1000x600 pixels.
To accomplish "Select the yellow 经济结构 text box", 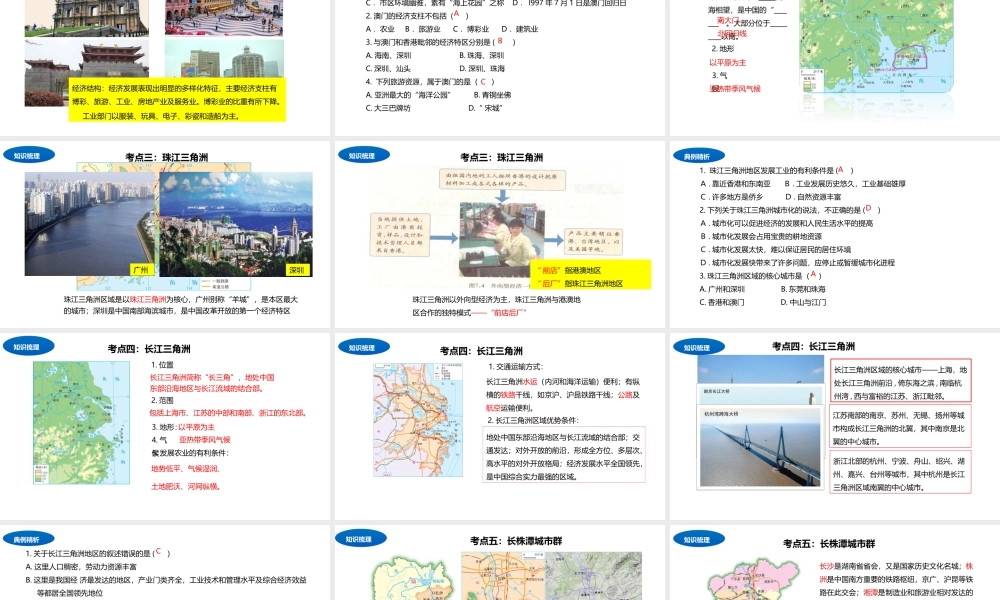I will click(177, 99).
